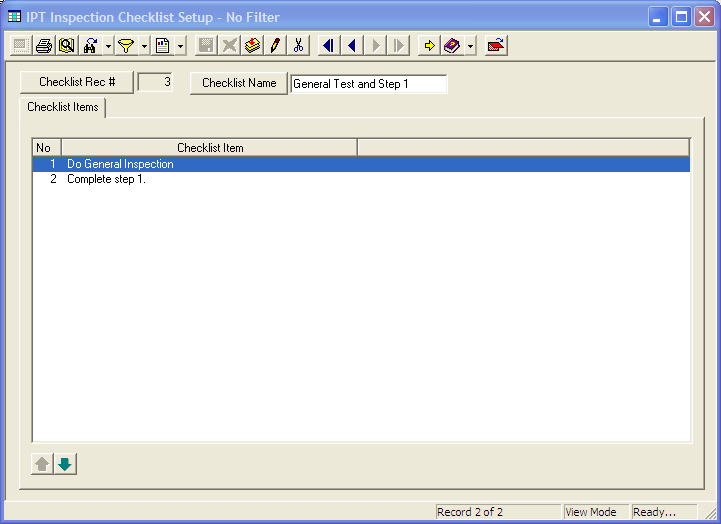The width and height of the screenshot is (721, 524).
Task: Move item up with the grey up arrow
Action: coord(42,464)
